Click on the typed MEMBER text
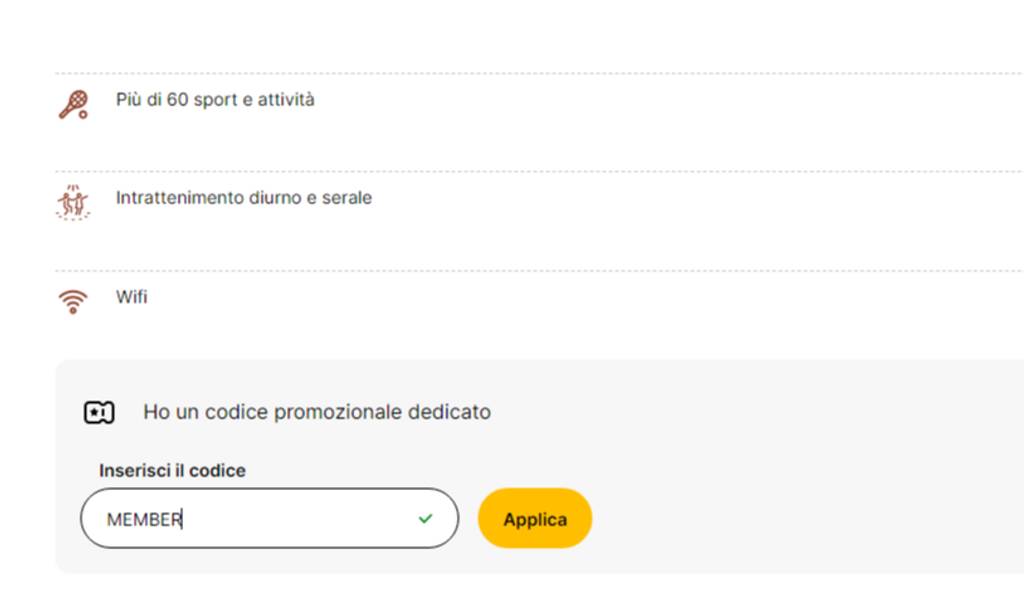Viewport: 1024px width, 606px height. coord(144,520)
